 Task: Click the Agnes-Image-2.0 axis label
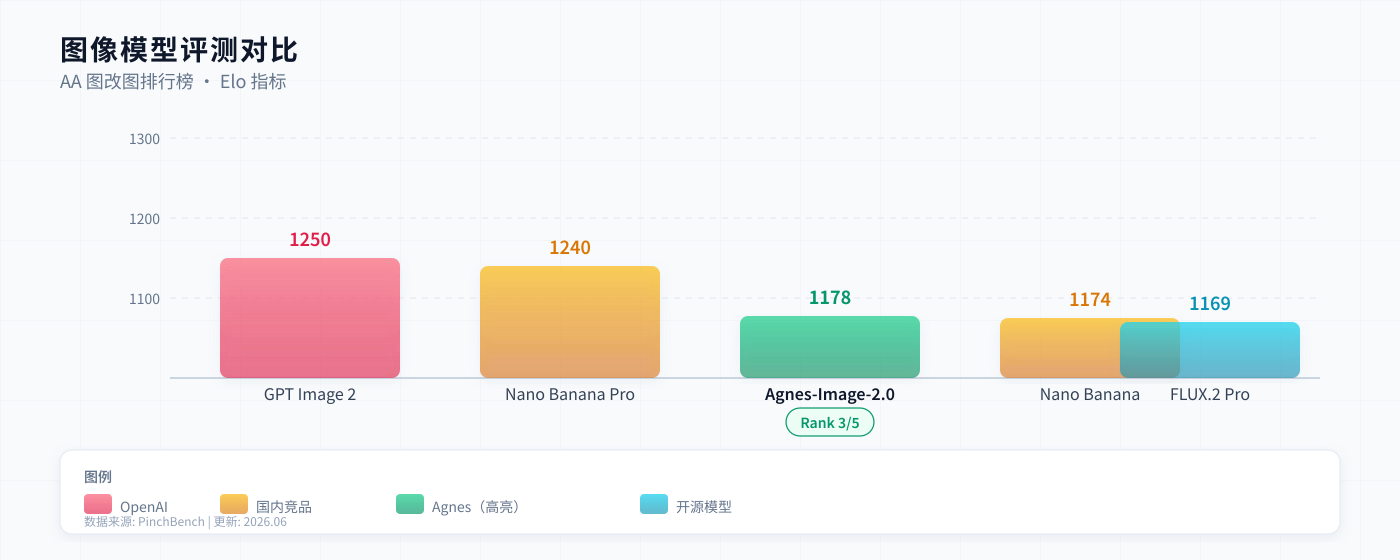click(830, 395)
